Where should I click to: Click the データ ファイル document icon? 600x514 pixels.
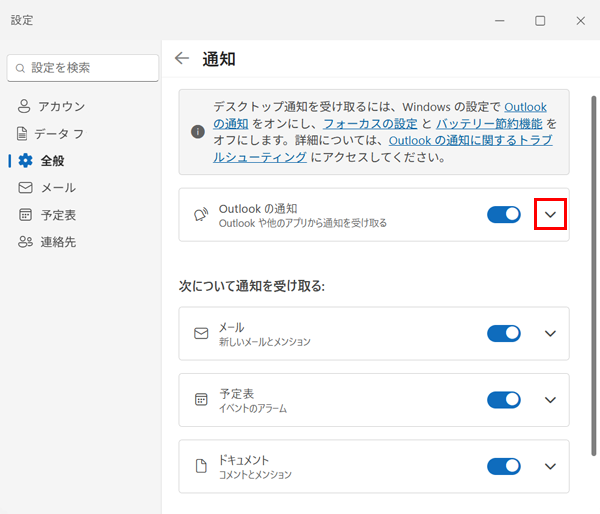tap(22, 134)
